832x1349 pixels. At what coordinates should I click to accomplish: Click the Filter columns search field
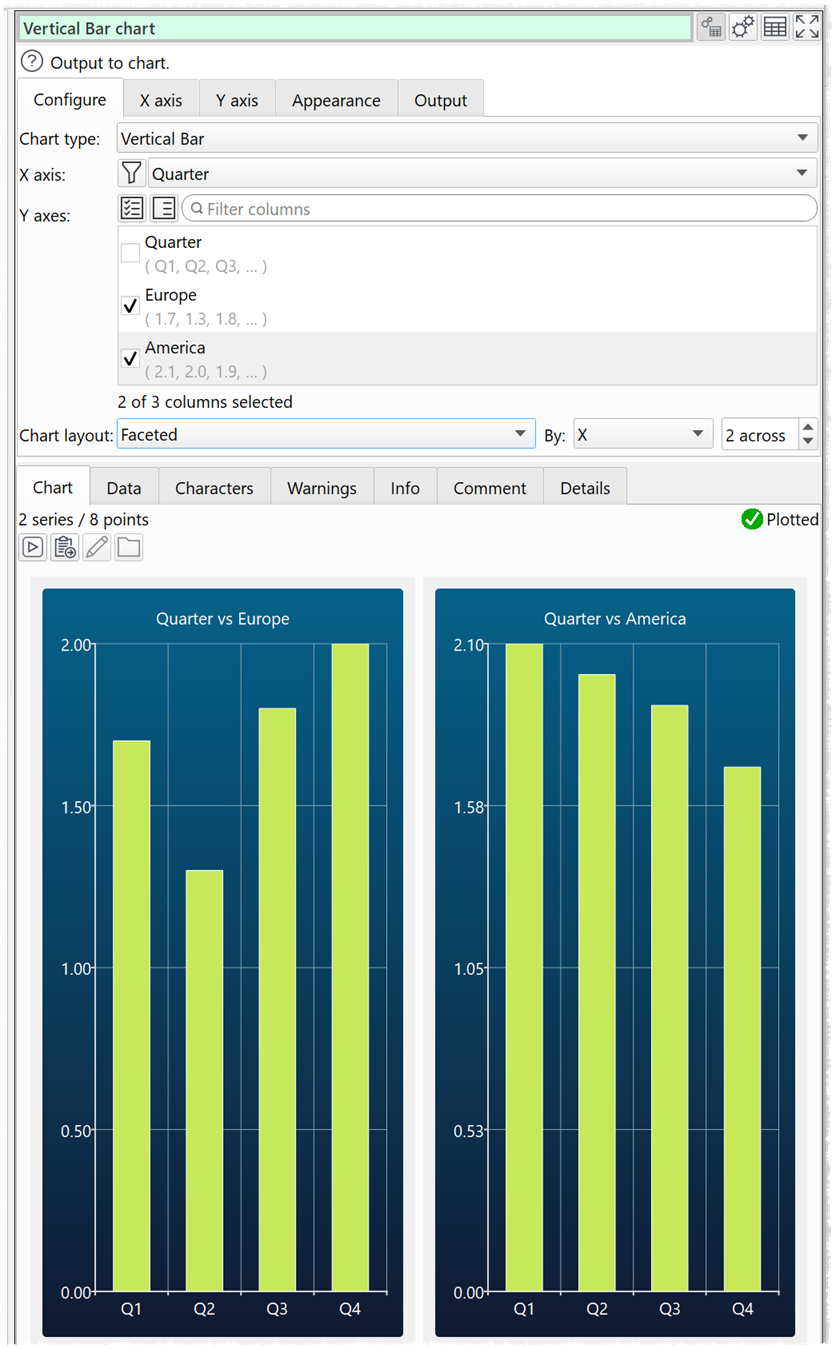click(500, 209)
